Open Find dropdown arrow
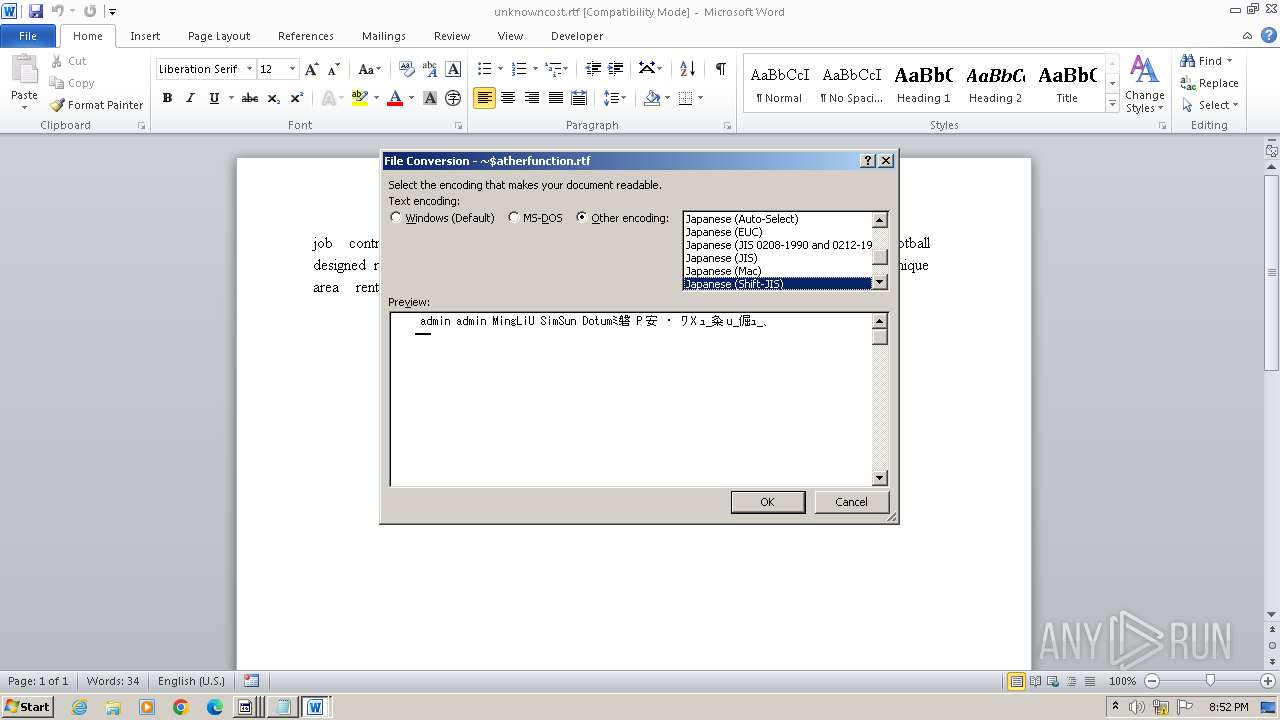The height and width of the screenshot is (720, 1280). (1229, 61)
